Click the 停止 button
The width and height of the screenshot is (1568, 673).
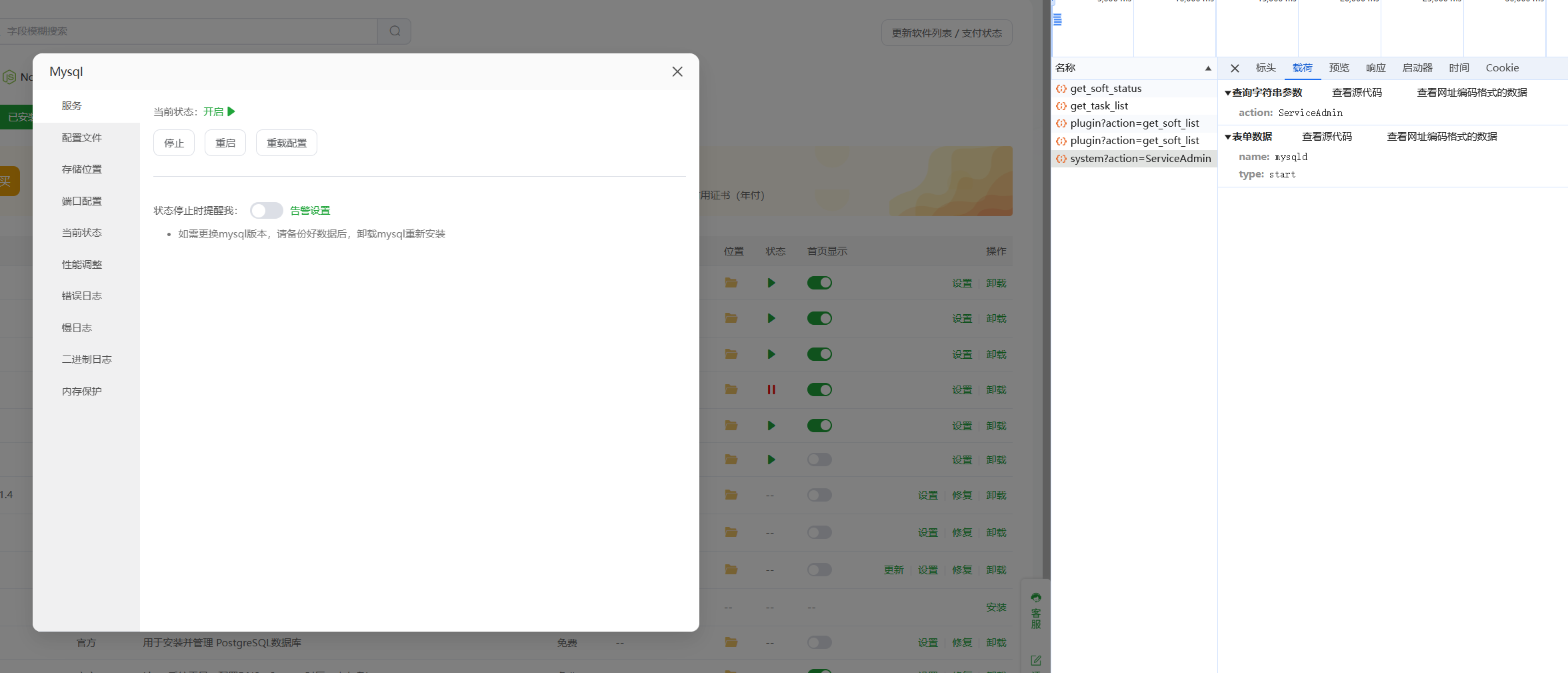point(174,143)
